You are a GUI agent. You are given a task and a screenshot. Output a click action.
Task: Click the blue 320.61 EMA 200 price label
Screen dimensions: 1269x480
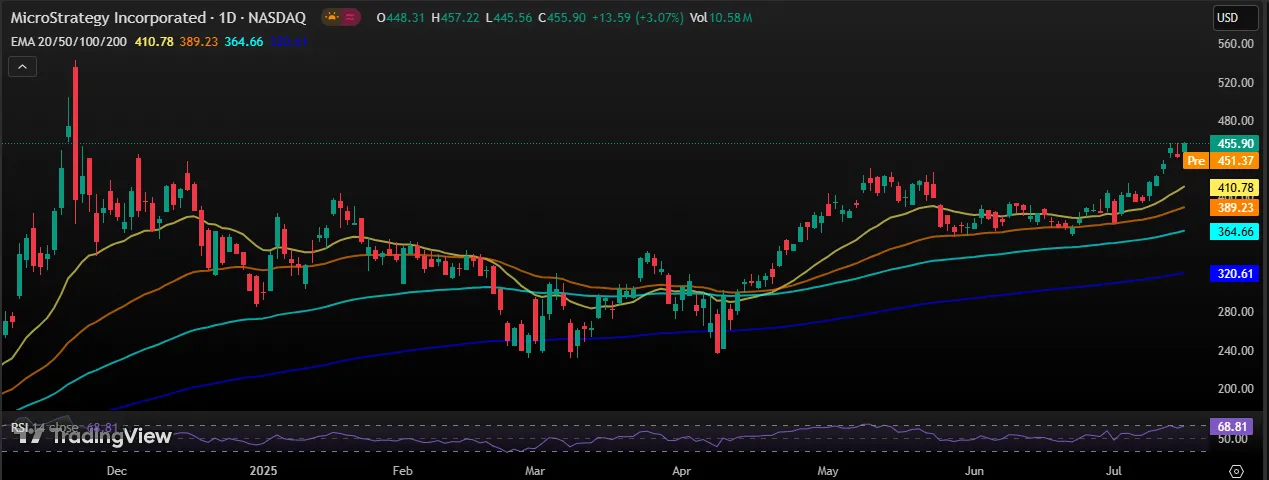click(1232, 272)
